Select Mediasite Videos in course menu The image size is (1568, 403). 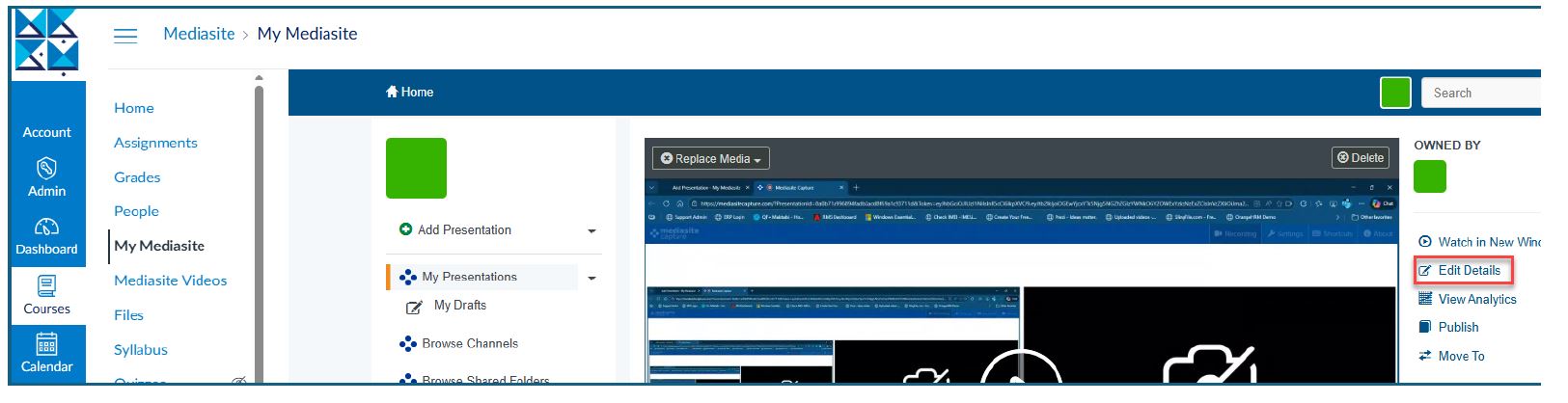171,281
